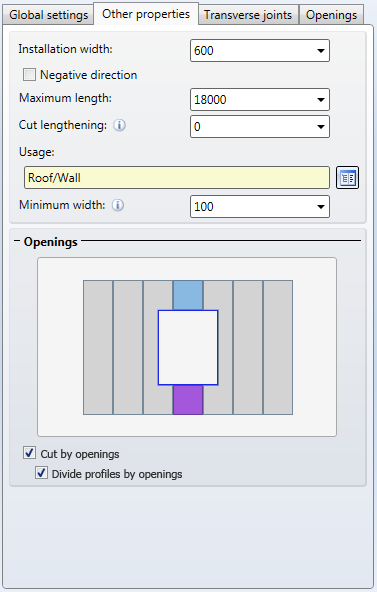
Task: Click the blue profile segment above opening
Action: tap(188, 295)
